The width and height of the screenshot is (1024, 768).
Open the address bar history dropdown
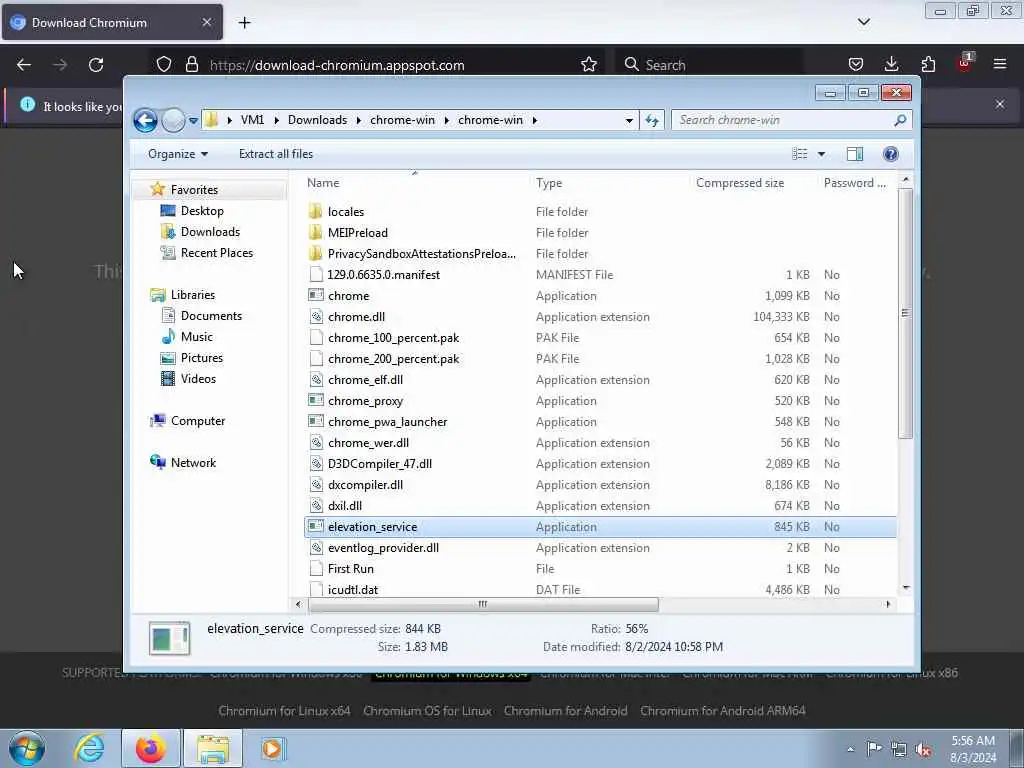coord(629,120)
